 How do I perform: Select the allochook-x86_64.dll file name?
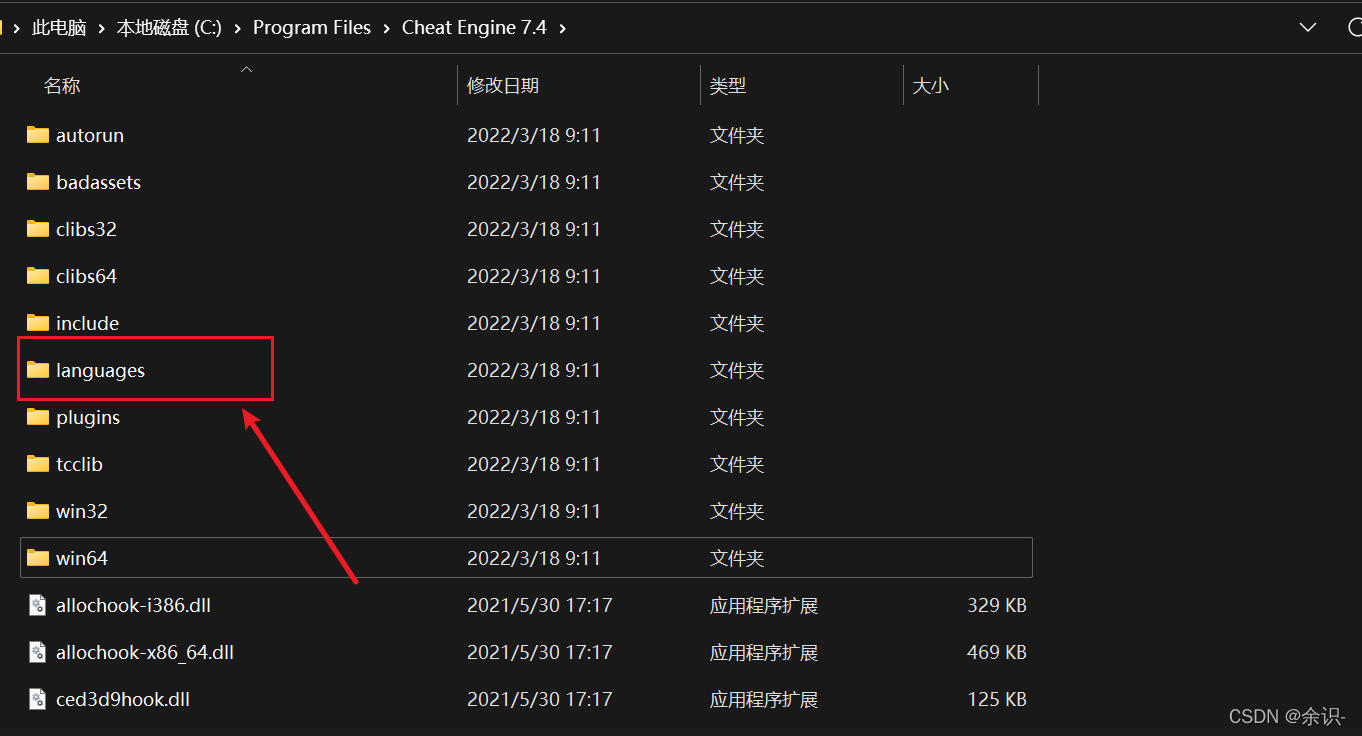coord(145,652)
